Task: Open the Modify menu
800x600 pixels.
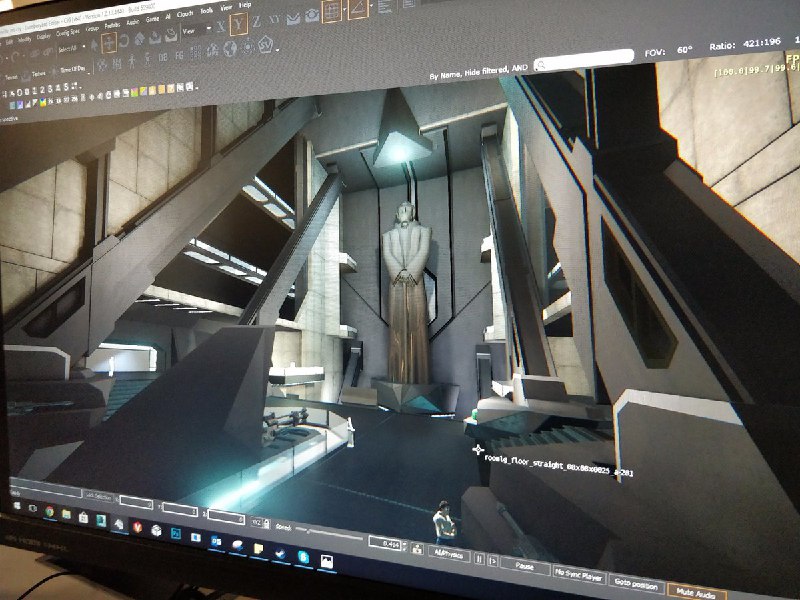Action: (24, 40)
